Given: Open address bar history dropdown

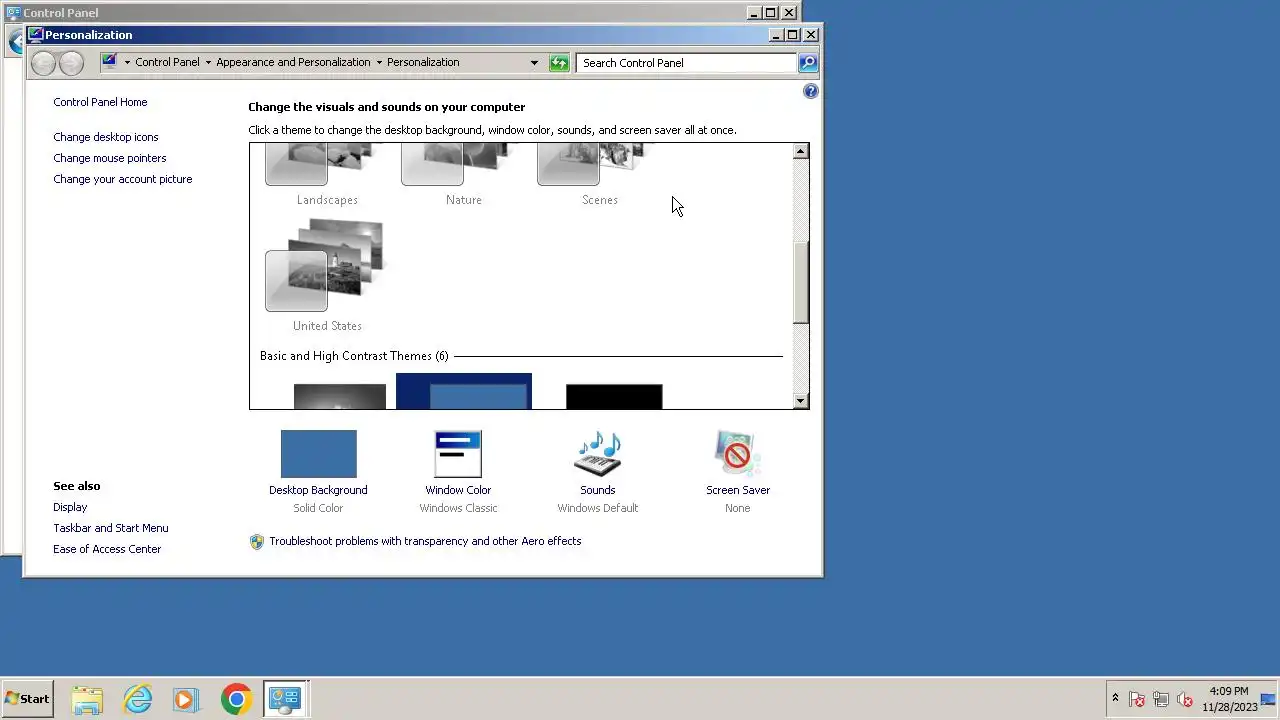Looking at the screenshot, I should [x=534, y=63].
